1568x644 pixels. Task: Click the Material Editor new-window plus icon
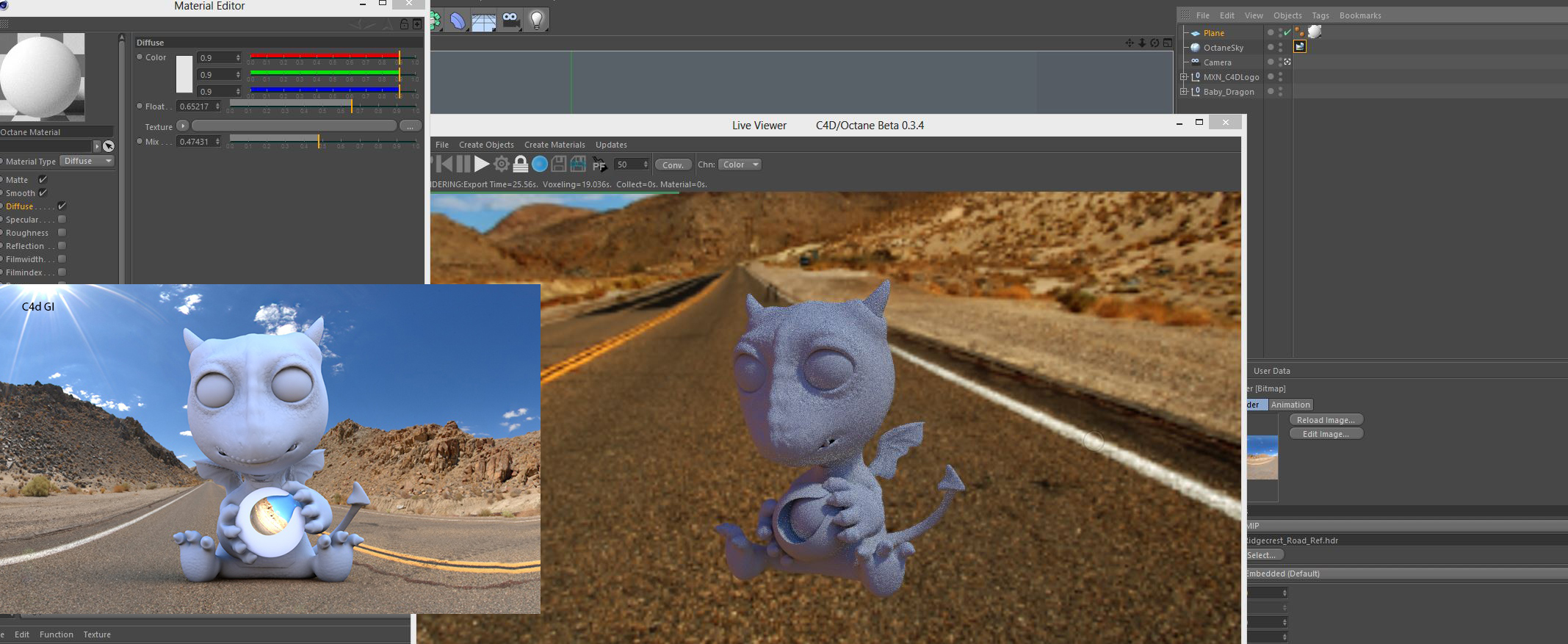click(x=417, y=24)
